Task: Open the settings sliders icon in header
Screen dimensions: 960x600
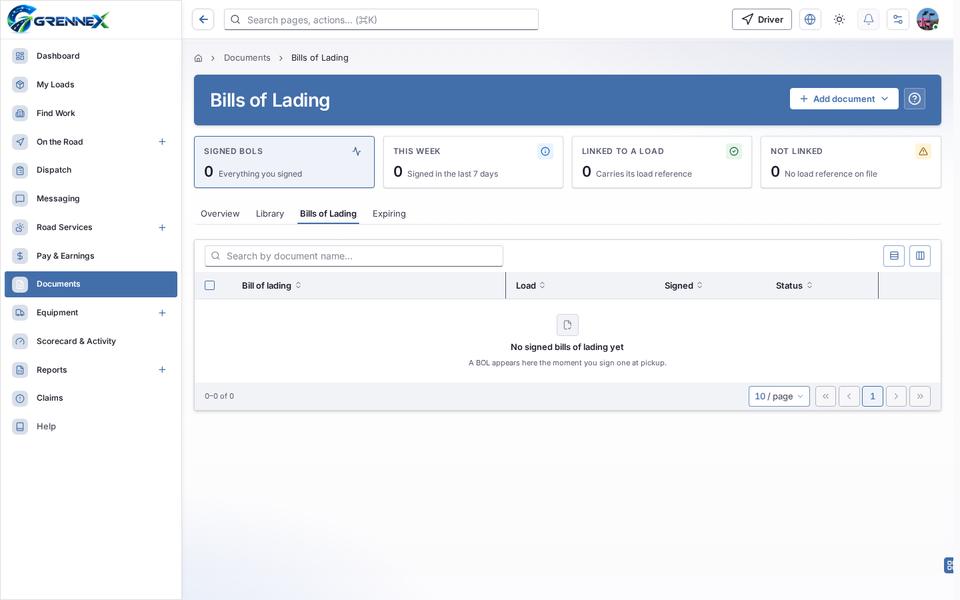Action: tap(898, 20)
